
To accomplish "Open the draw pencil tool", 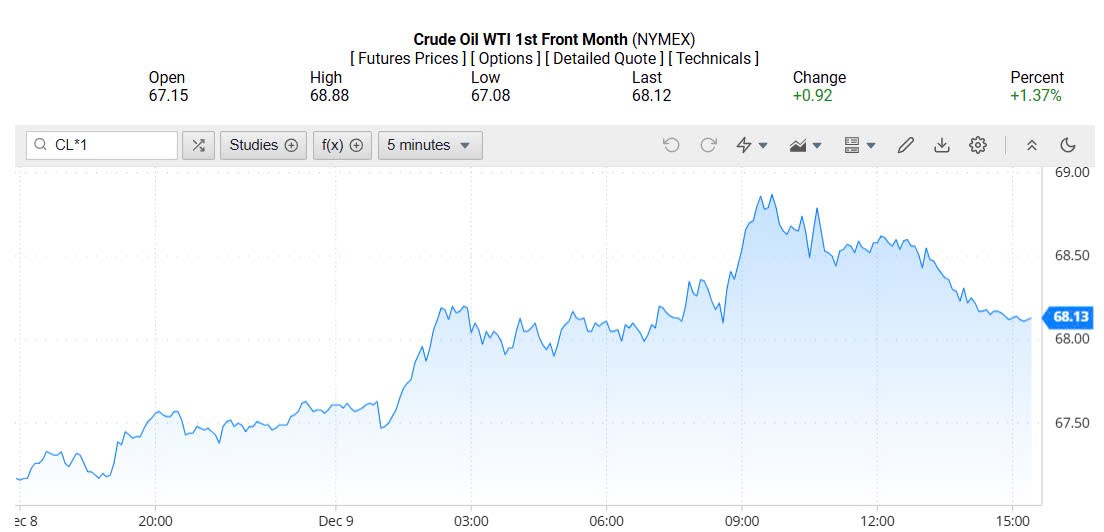I will pos(906,146).
